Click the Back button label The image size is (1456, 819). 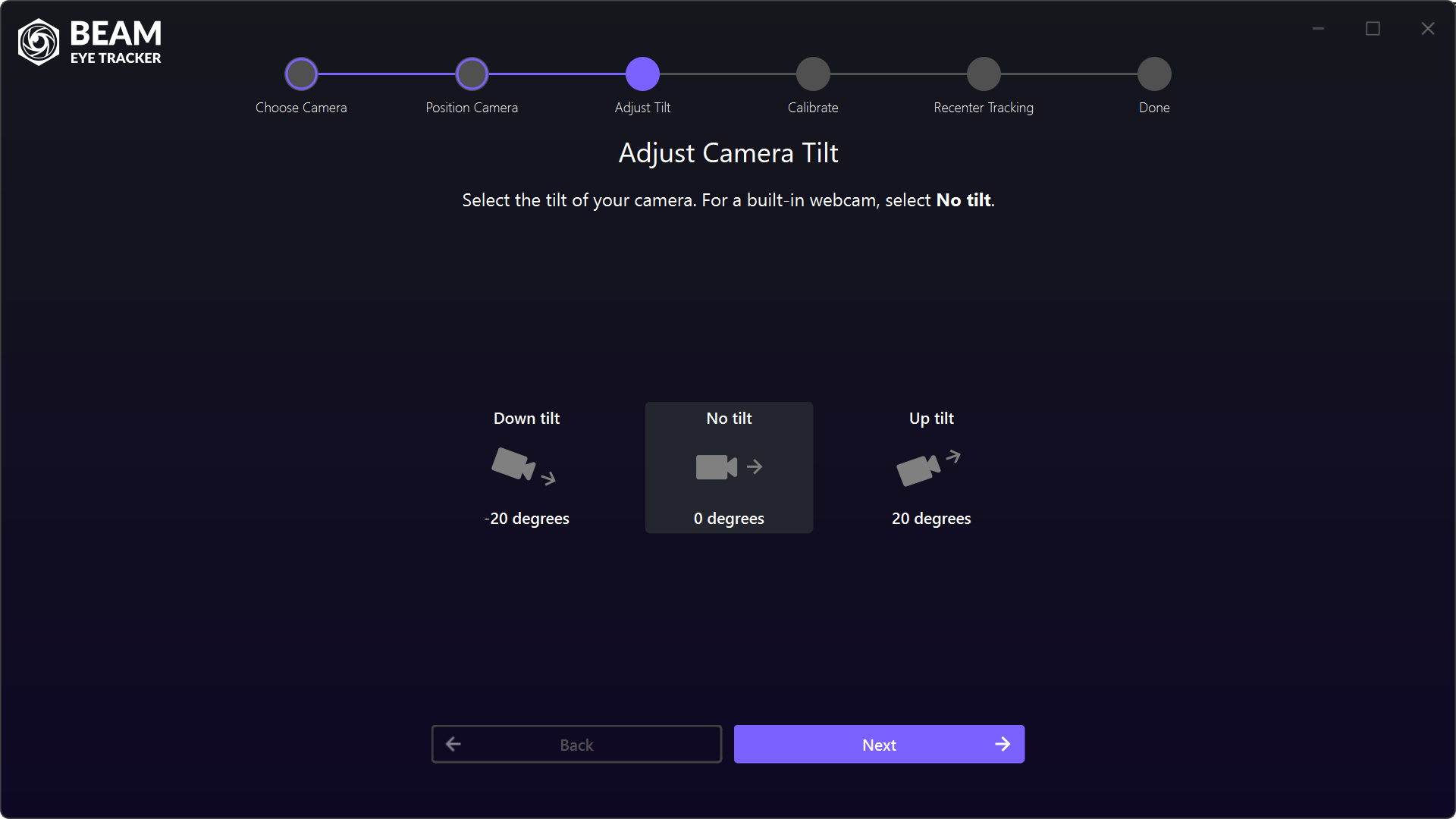pyautogui.click(x=576, y=745)
